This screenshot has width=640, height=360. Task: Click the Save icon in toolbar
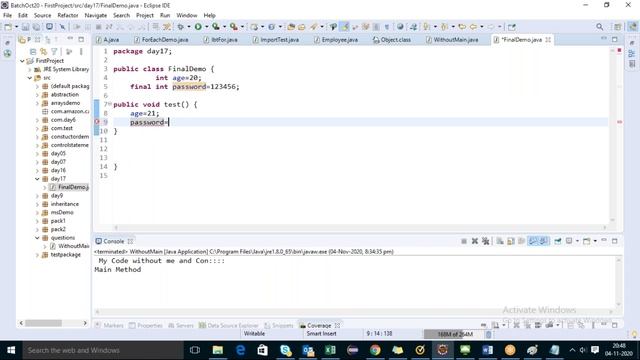(x=25, y=27)
